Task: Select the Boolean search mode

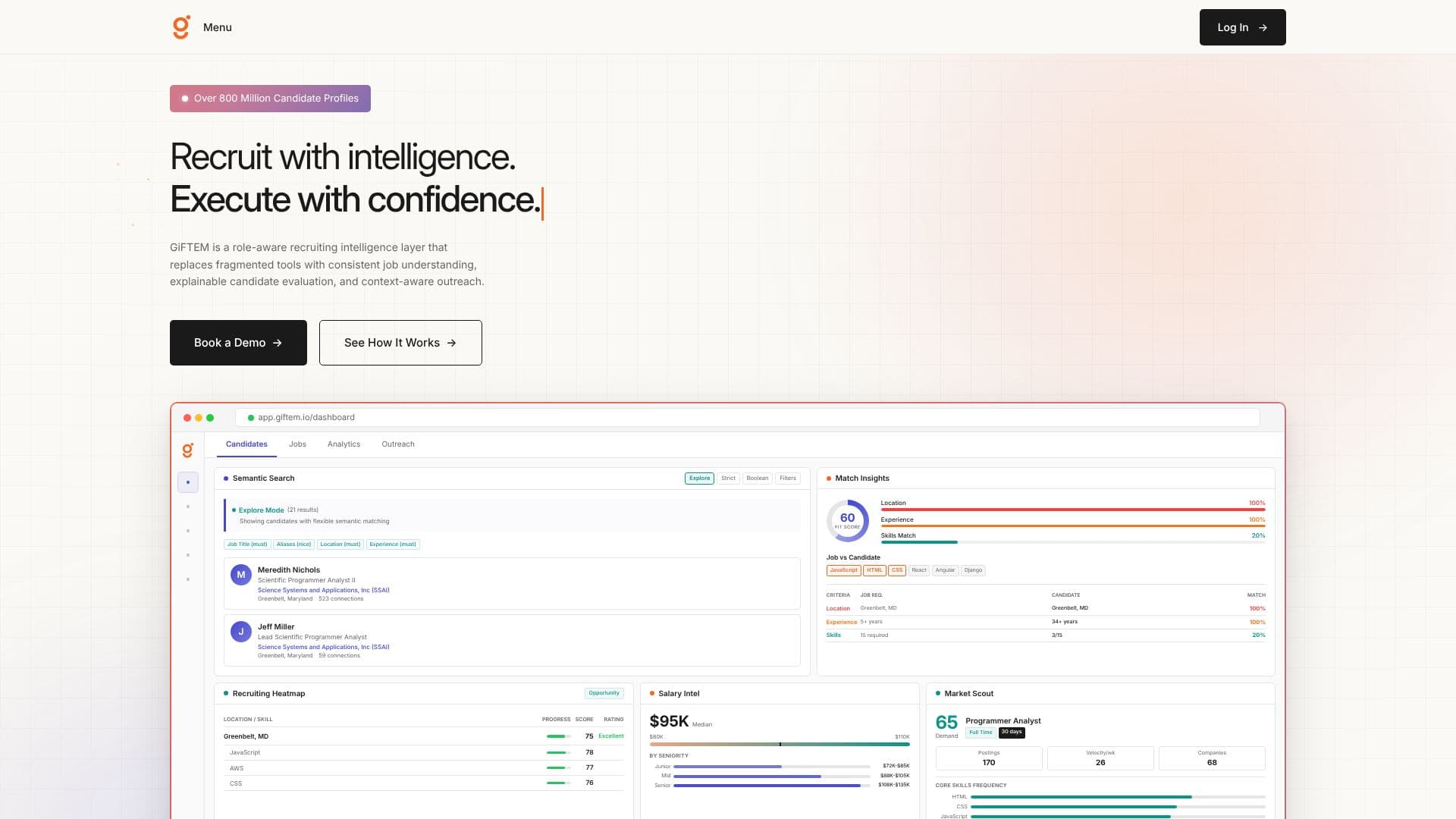Action: (x=757, y=479)
